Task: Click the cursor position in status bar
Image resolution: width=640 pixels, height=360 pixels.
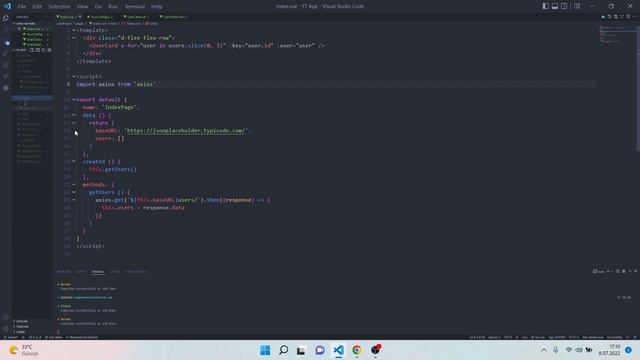Action: point(477,337)
